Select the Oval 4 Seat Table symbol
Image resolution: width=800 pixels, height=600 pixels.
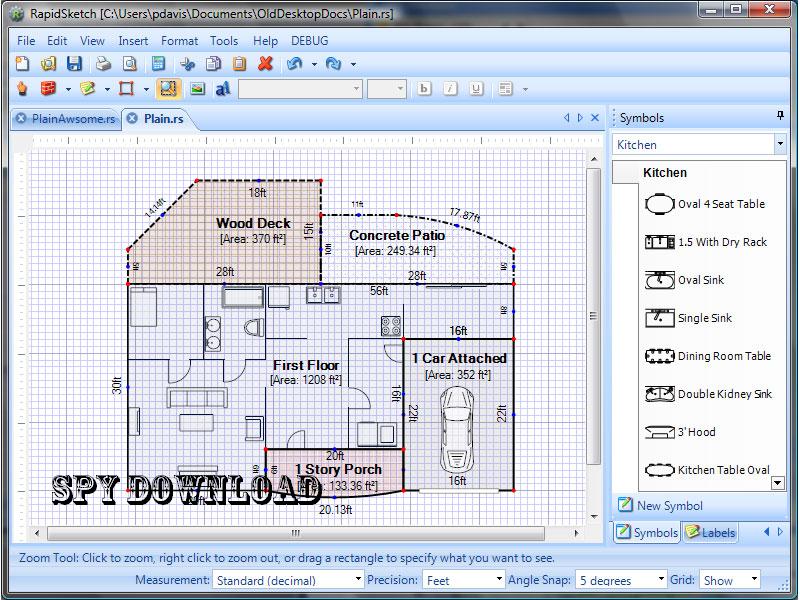pos(706,204)
